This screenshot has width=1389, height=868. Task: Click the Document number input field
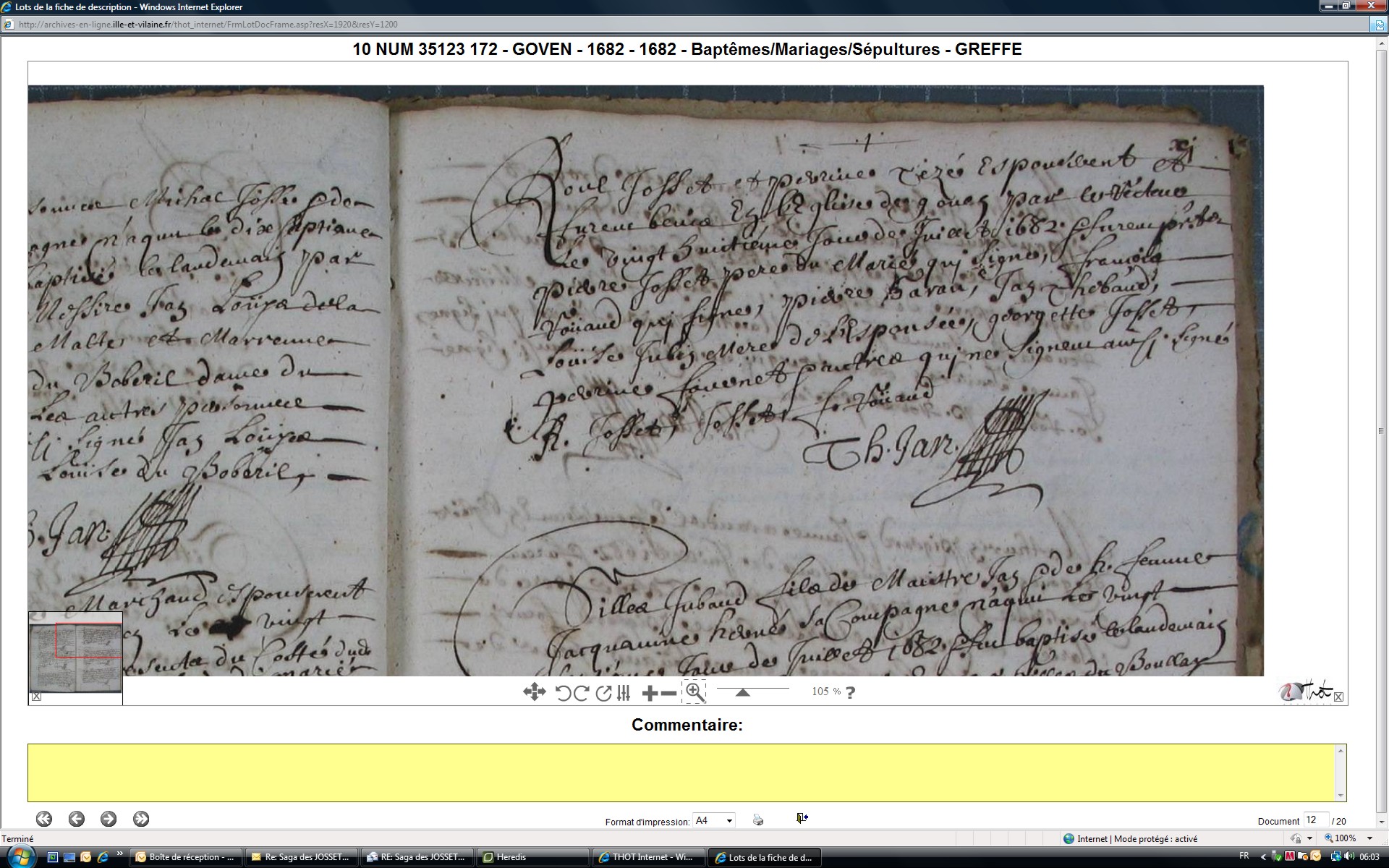pos(1314,820)
